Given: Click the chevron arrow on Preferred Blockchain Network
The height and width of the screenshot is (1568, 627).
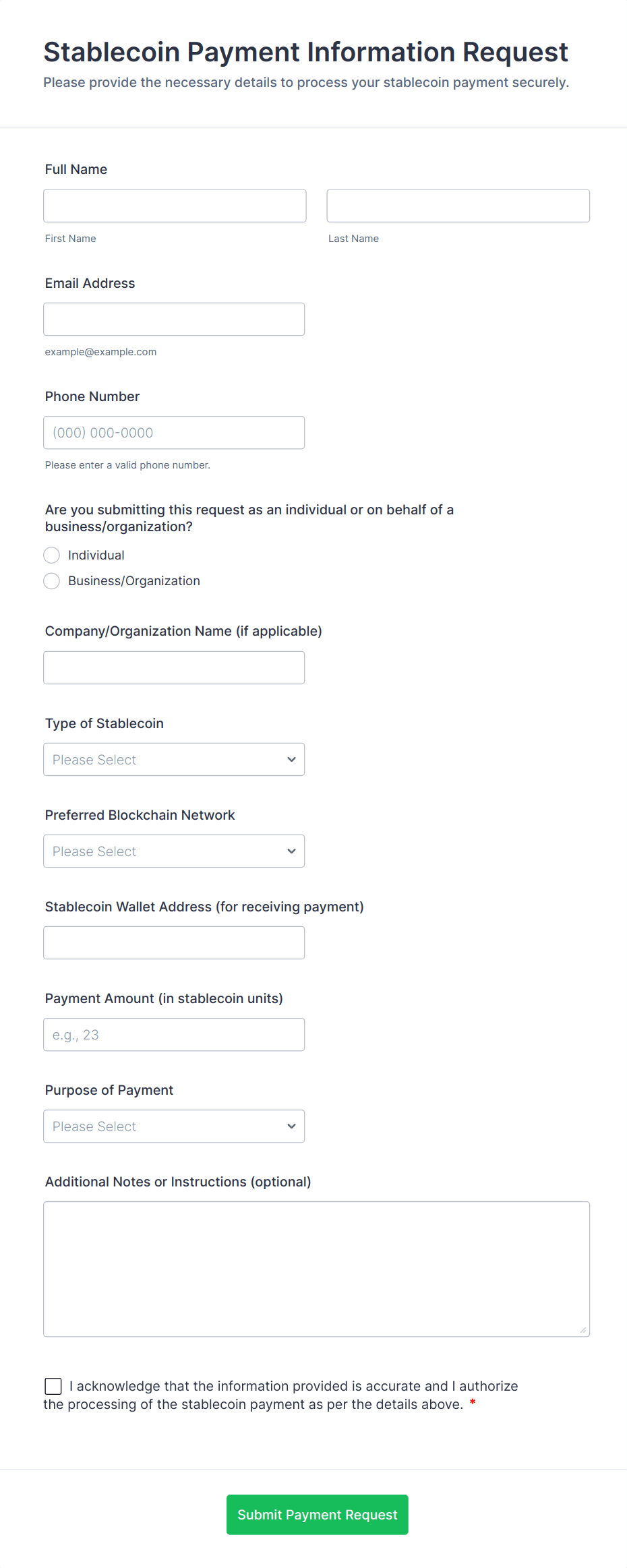Looking at the screenshot, I should pos(291,851).
